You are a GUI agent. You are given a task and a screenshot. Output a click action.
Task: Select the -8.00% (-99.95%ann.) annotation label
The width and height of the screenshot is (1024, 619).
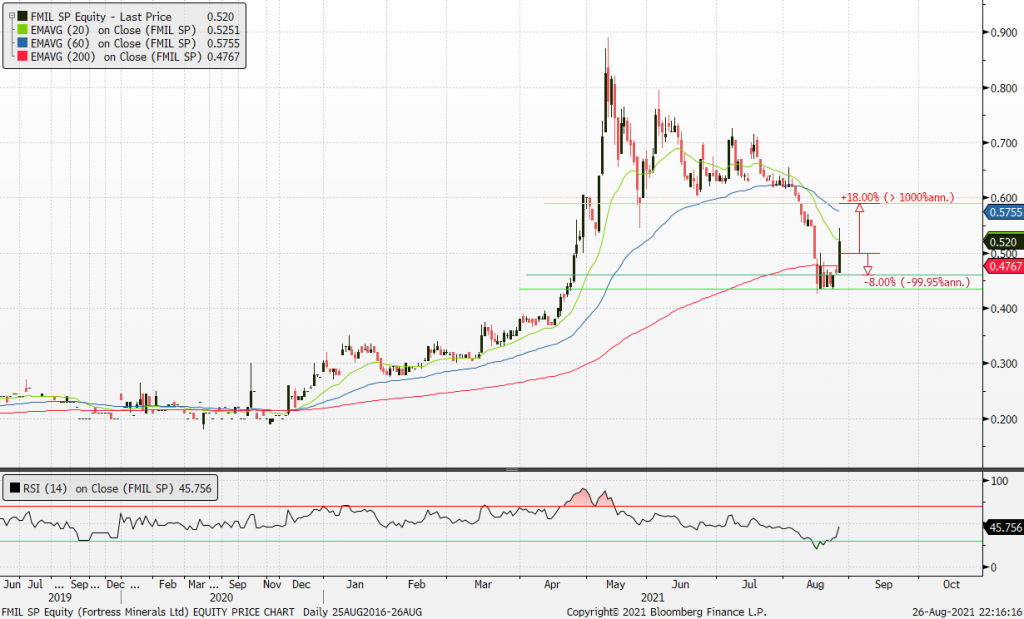917,282
